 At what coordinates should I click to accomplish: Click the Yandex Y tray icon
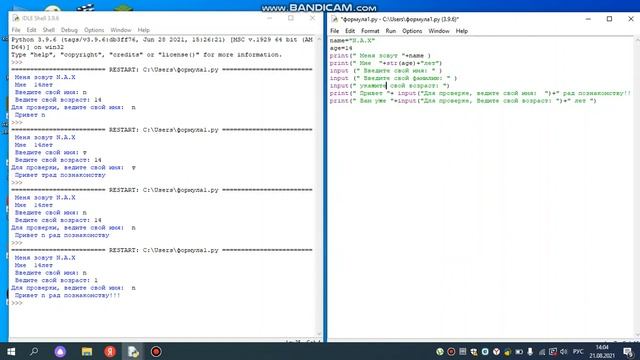point(496,351)
